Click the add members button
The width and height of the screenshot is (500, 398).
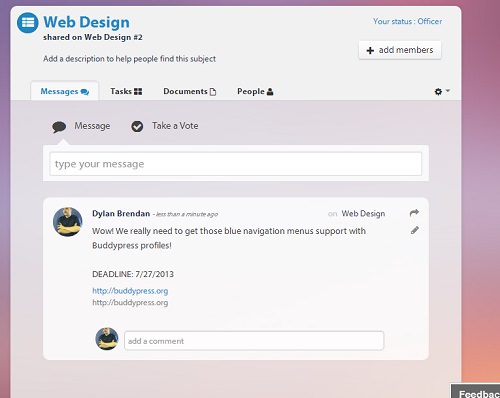400,50
